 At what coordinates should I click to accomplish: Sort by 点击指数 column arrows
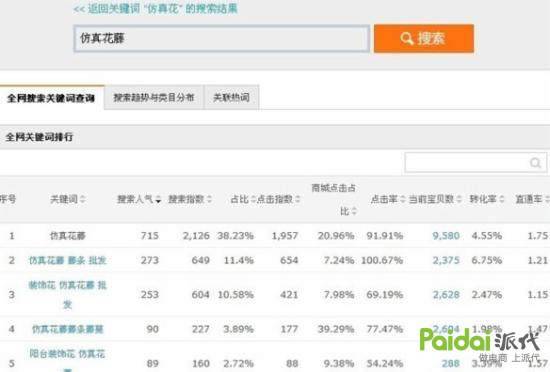click(297, 199)
